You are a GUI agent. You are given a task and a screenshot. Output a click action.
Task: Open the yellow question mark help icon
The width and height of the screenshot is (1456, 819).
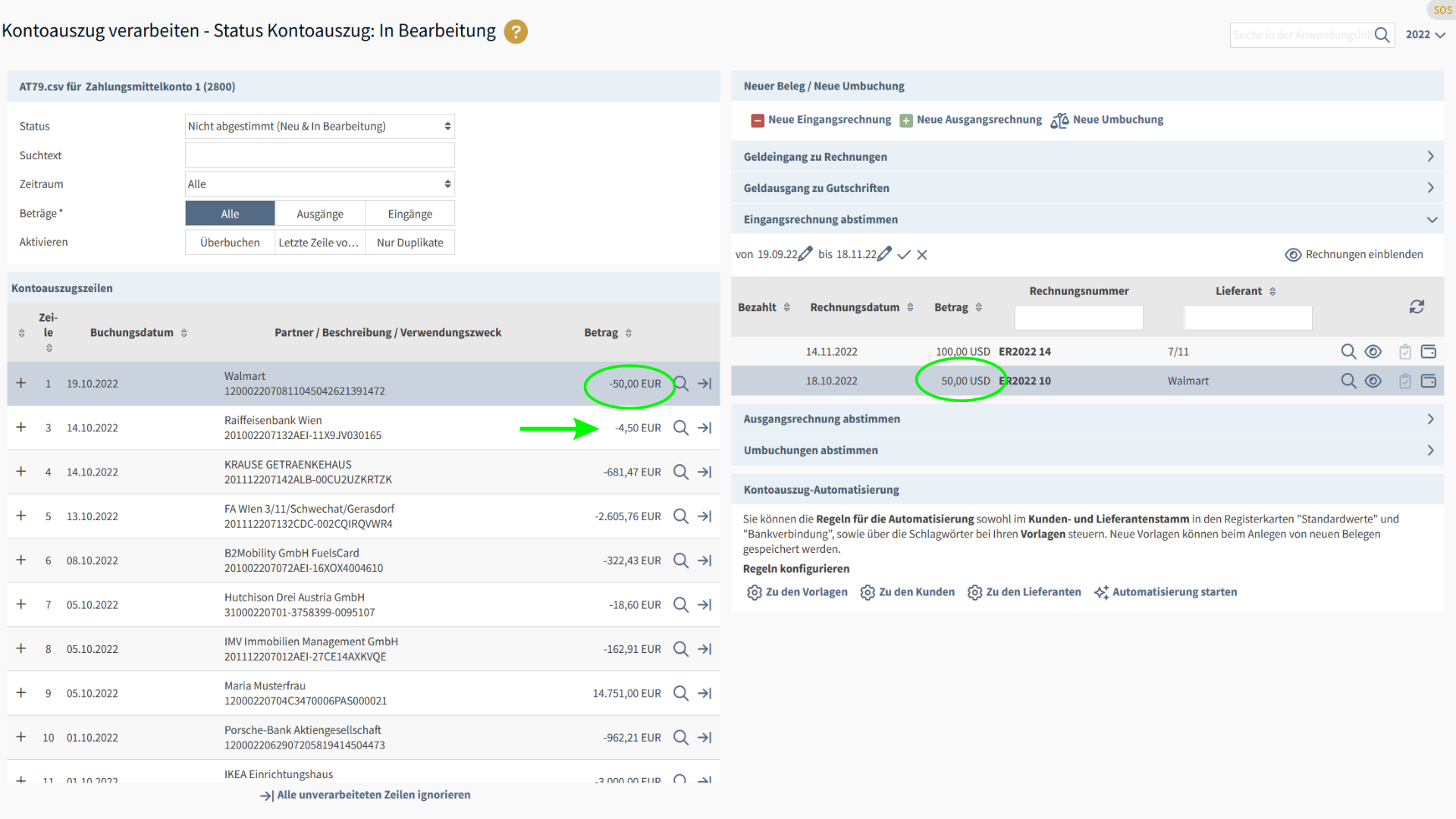[x=516, y=32]
